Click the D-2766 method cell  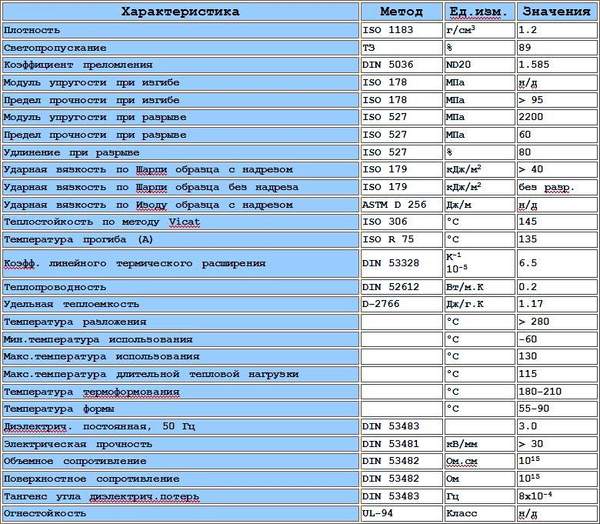click(x=401, y=304)
